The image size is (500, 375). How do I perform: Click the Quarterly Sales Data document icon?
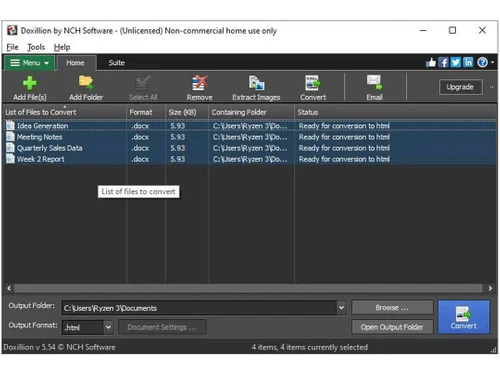point(10,148)
